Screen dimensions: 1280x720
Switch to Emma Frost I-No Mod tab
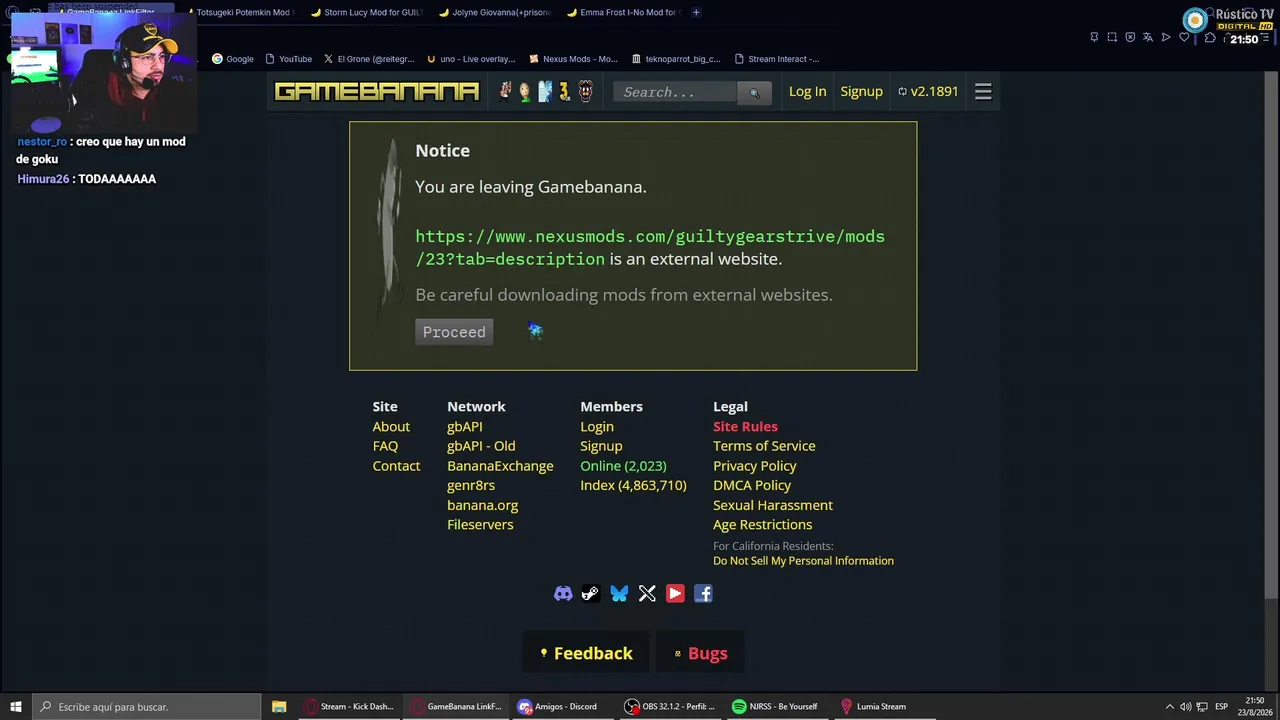[x=622, y=12]
